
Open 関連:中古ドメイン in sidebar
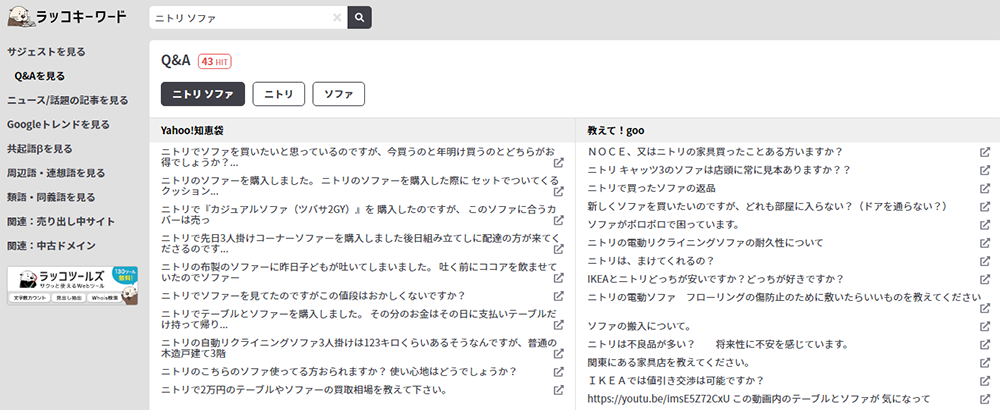(x=51, y=245)
